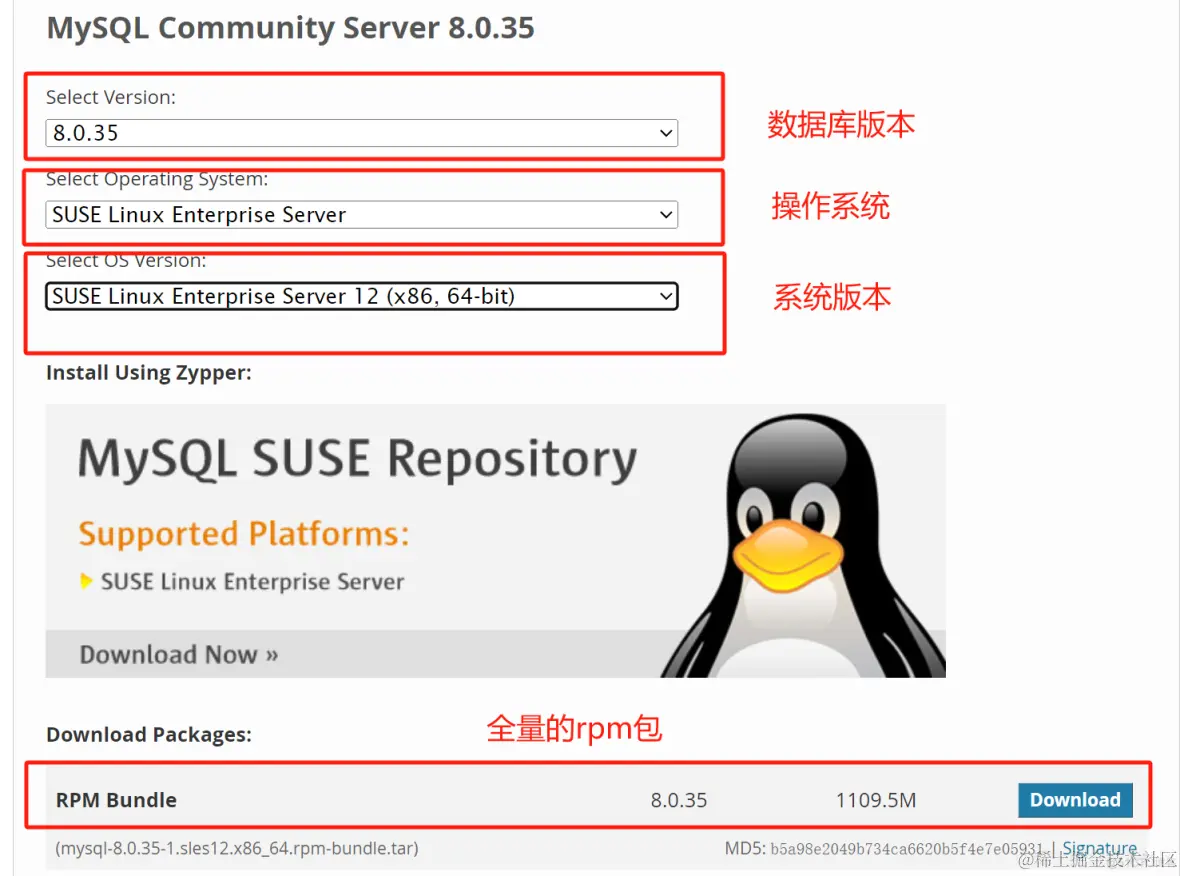Click the mysql-8.0.35-1.sles12.x86_64.rpm-bundle.tar filename
The height and width of the screenshot is (876, 1184).
tap(237, 848)
